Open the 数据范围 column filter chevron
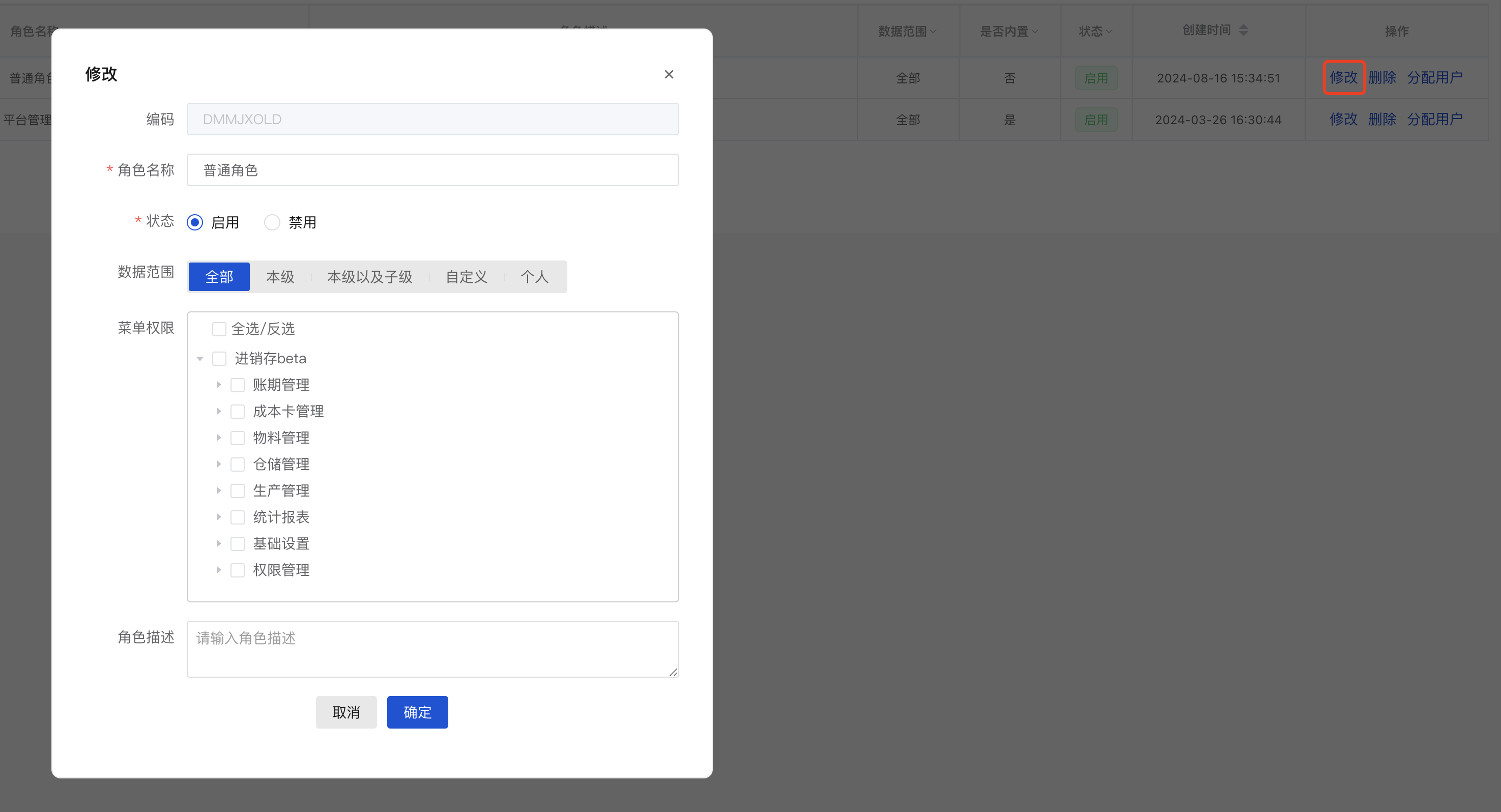1501x812 pixels. [x=933, y=32]
